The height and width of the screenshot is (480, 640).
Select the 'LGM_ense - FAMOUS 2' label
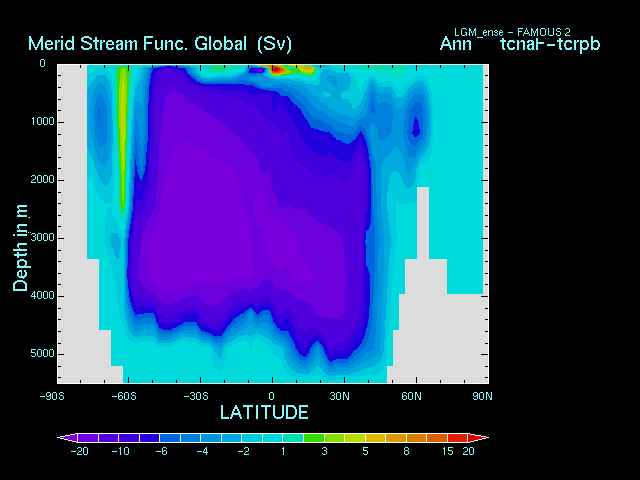(512, 32)
